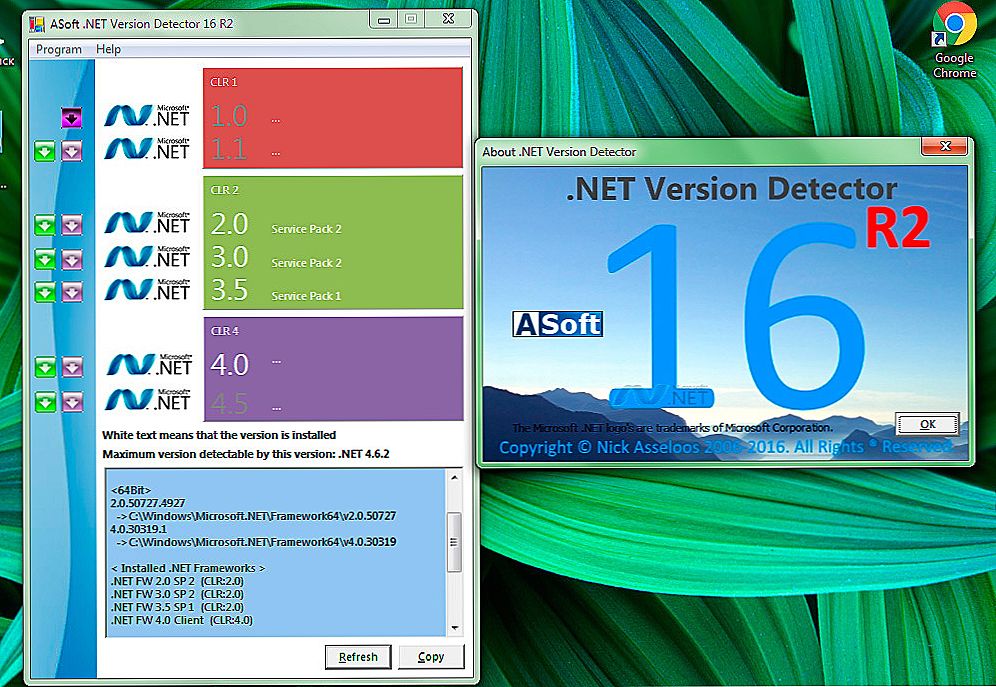Click the 3.5 'Service Pack 1' label
Screen dimensions: 996x687
(306, 296)
